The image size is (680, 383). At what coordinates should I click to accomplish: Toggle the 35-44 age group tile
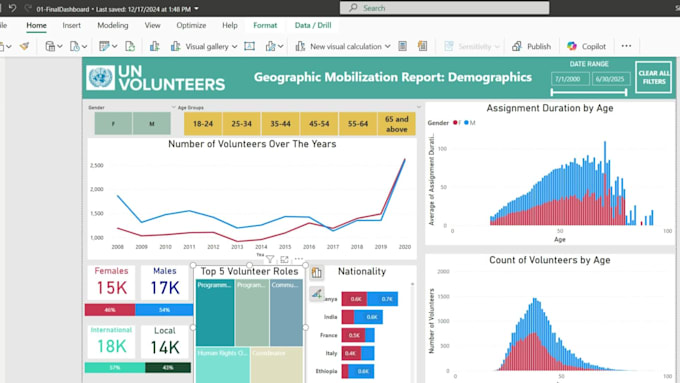280,124
